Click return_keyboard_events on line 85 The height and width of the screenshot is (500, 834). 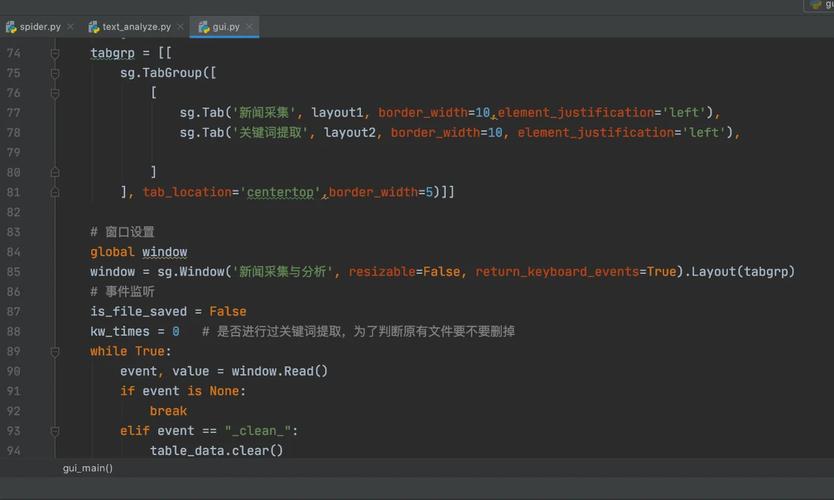557,272
